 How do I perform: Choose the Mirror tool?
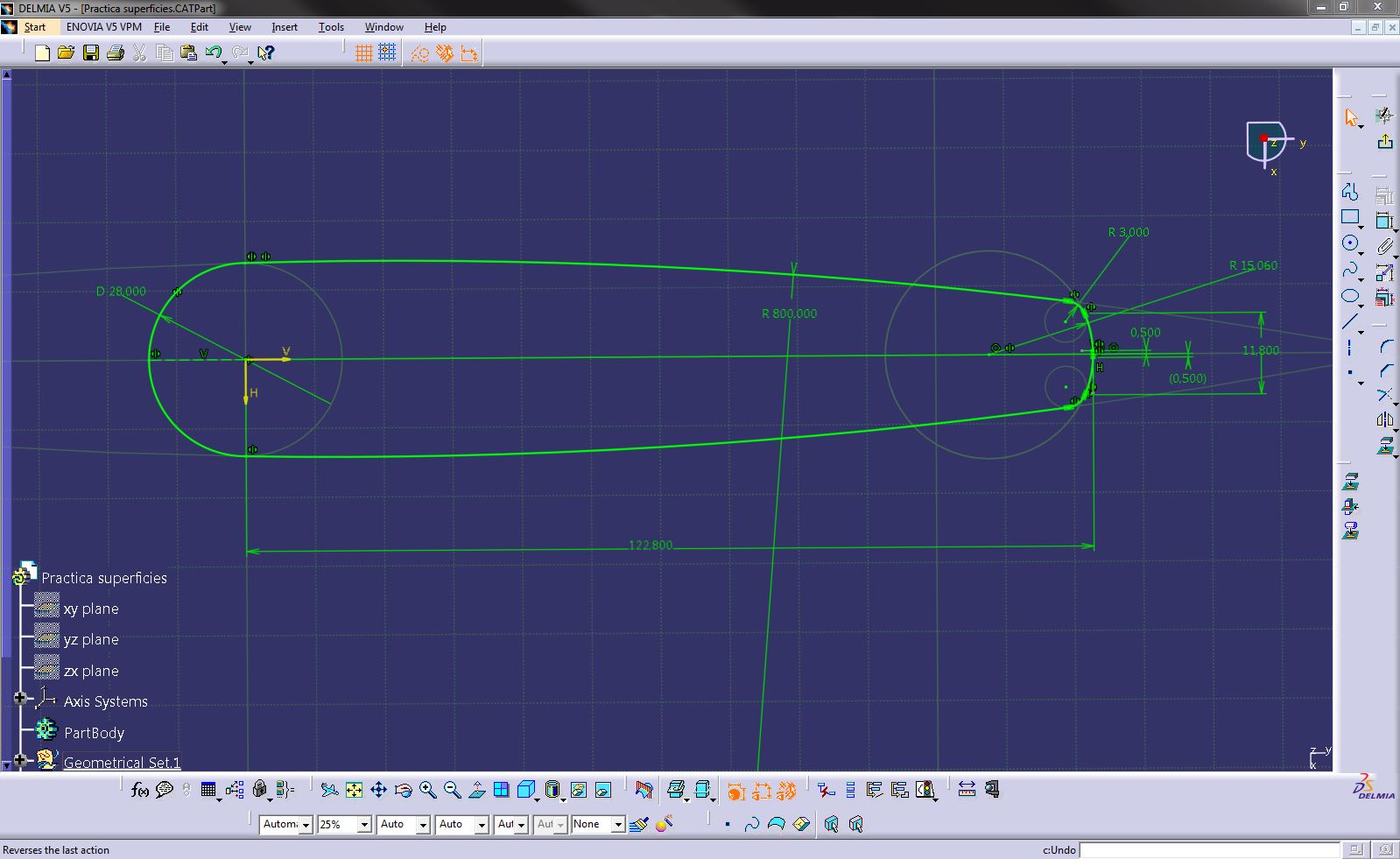click(x=1384, y=420)
